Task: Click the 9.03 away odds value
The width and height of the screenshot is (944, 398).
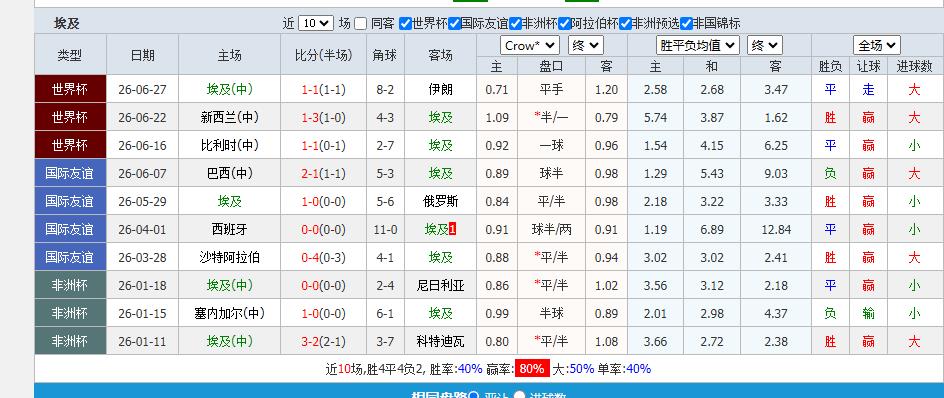Action: [x=776, y=173]
